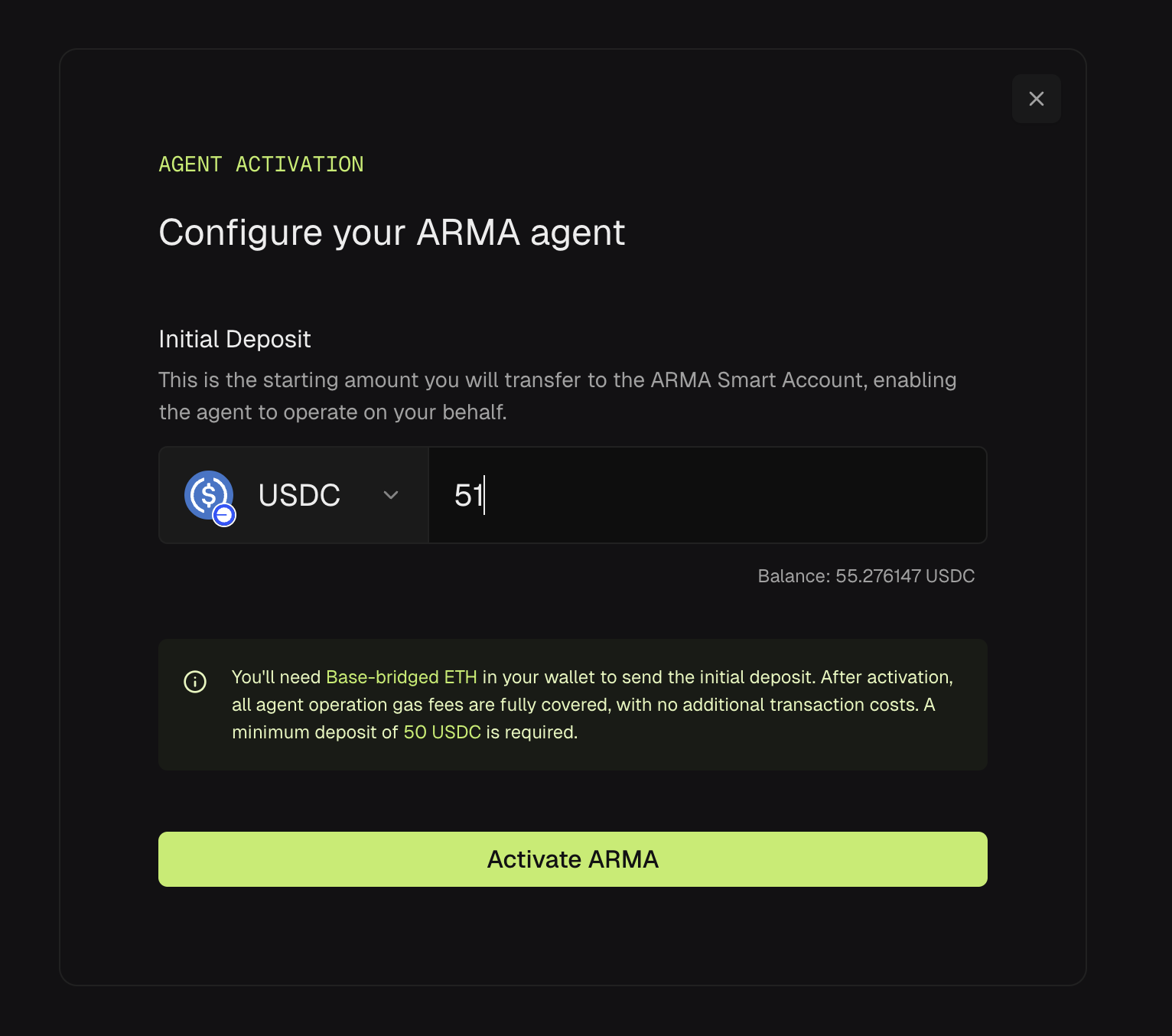Screen dimensions: 1172x1036
Task: Click "is required." at the notice end
Action: coord(532,732)
